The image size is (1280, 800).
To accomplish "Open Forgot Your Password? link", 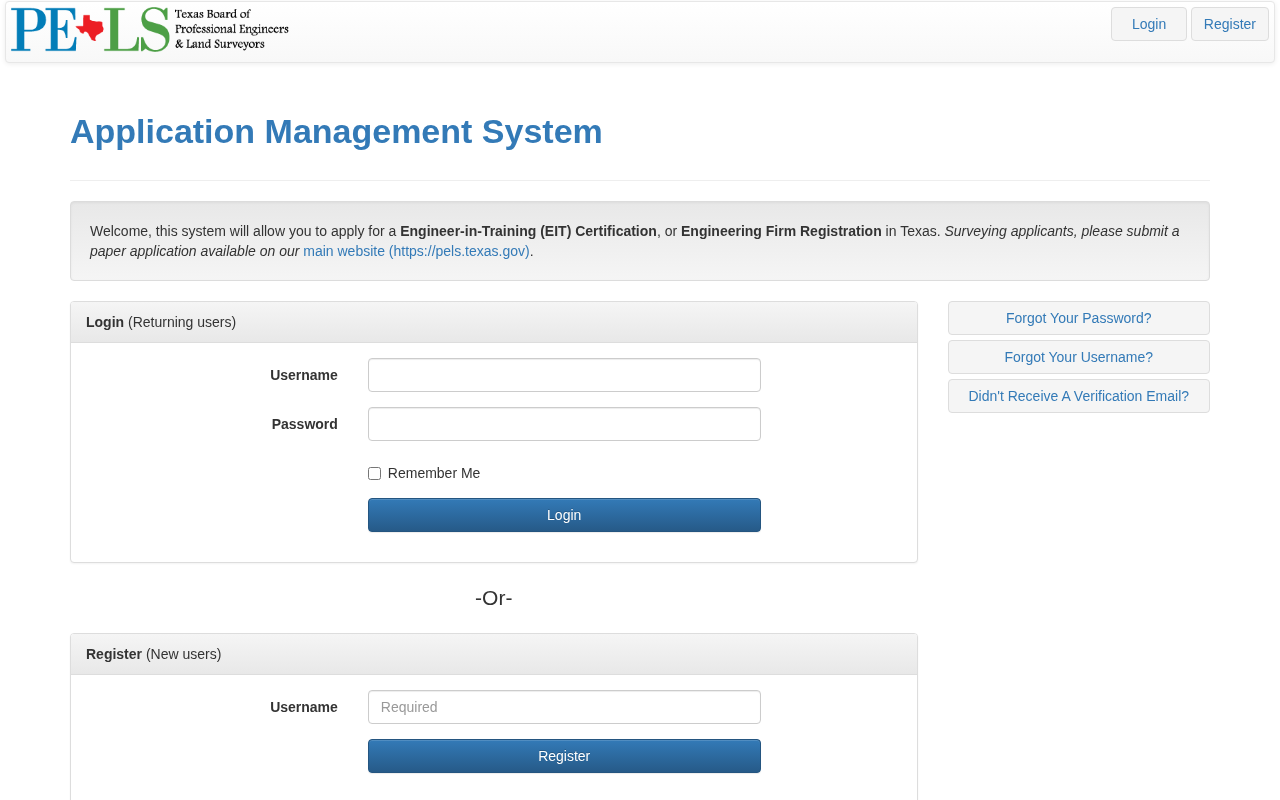I will 1078,318.
